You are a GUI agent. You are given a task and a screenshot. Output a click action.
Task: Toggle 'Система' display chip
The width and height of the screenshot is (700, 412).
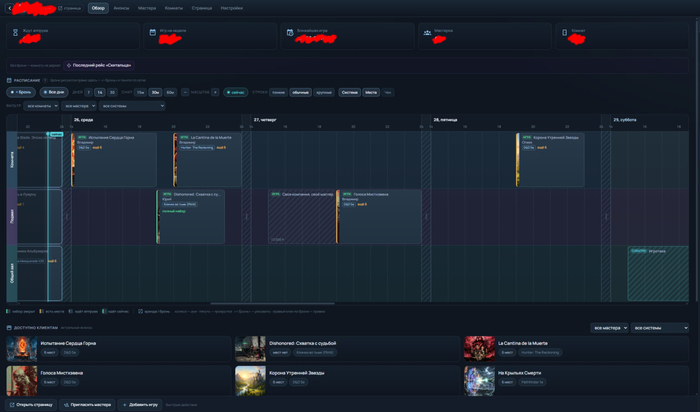pos(350,92)
